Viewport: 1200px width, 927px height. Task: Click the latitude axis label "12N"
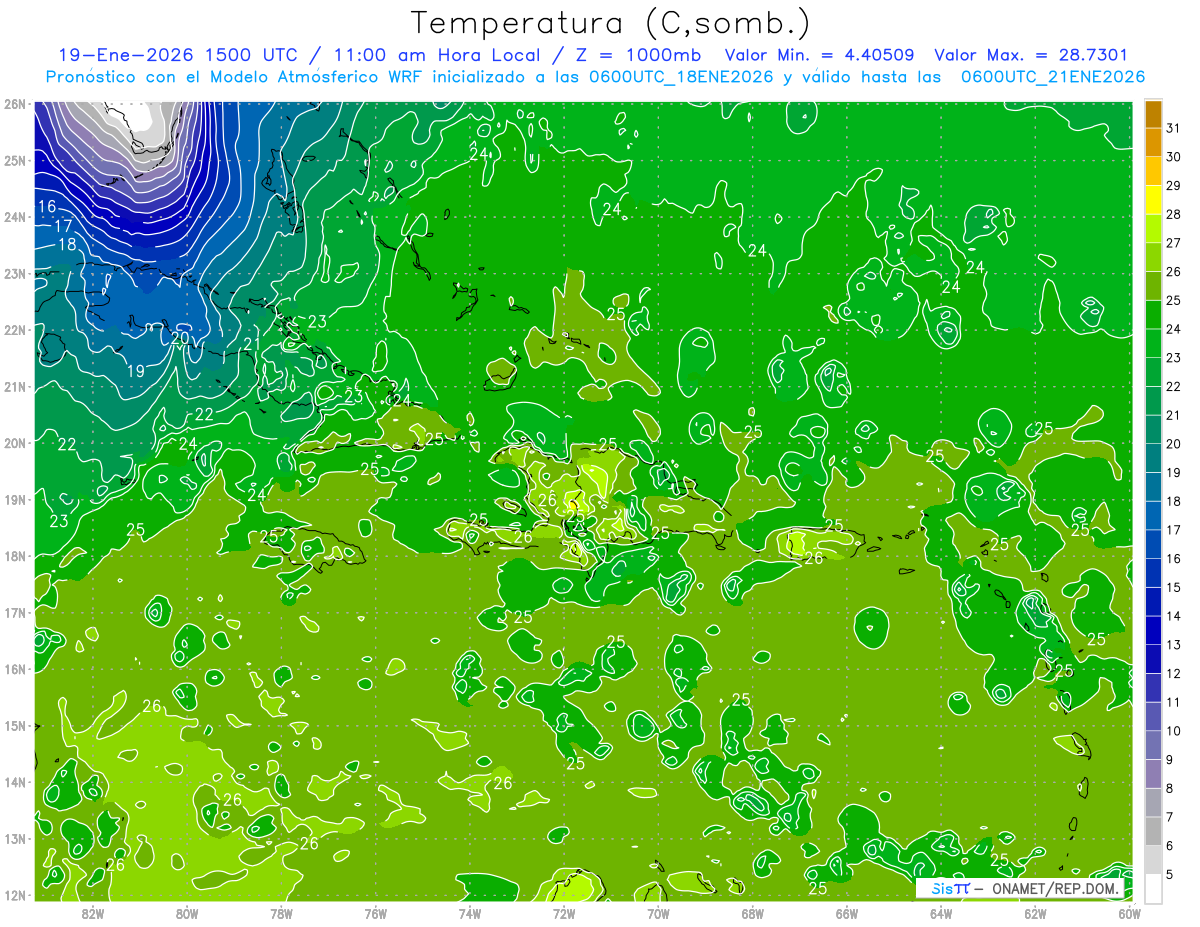click(x=14, y=895)
